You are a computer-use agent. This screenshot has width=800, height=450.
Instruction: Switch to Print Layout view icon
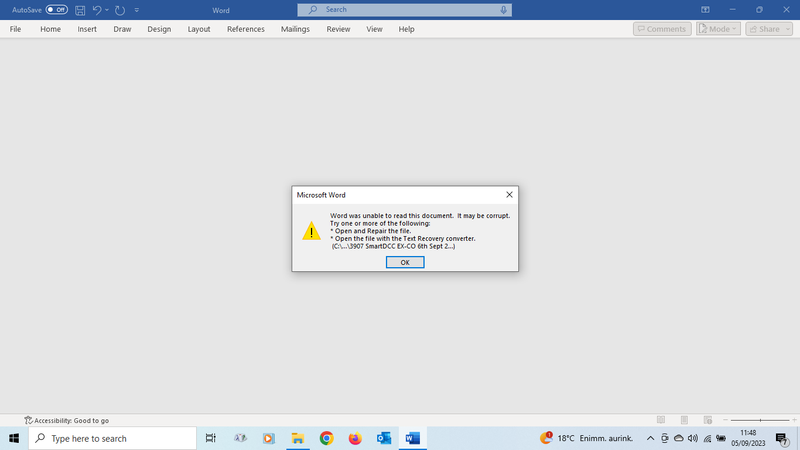684,420
